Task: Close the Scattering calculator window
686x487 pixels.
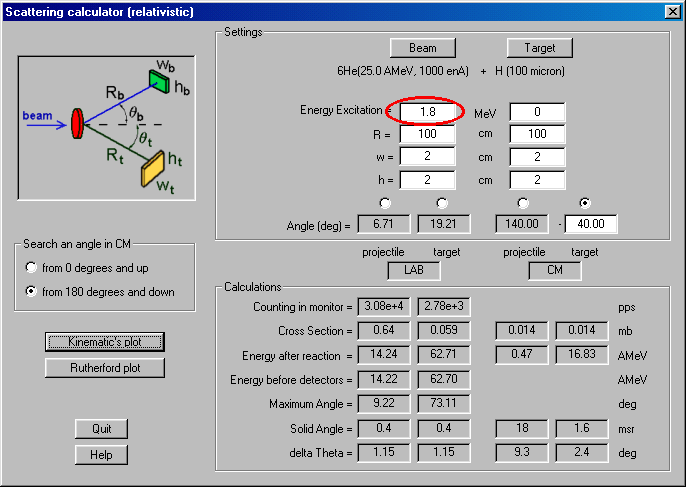Action: (x=672, y=11)
